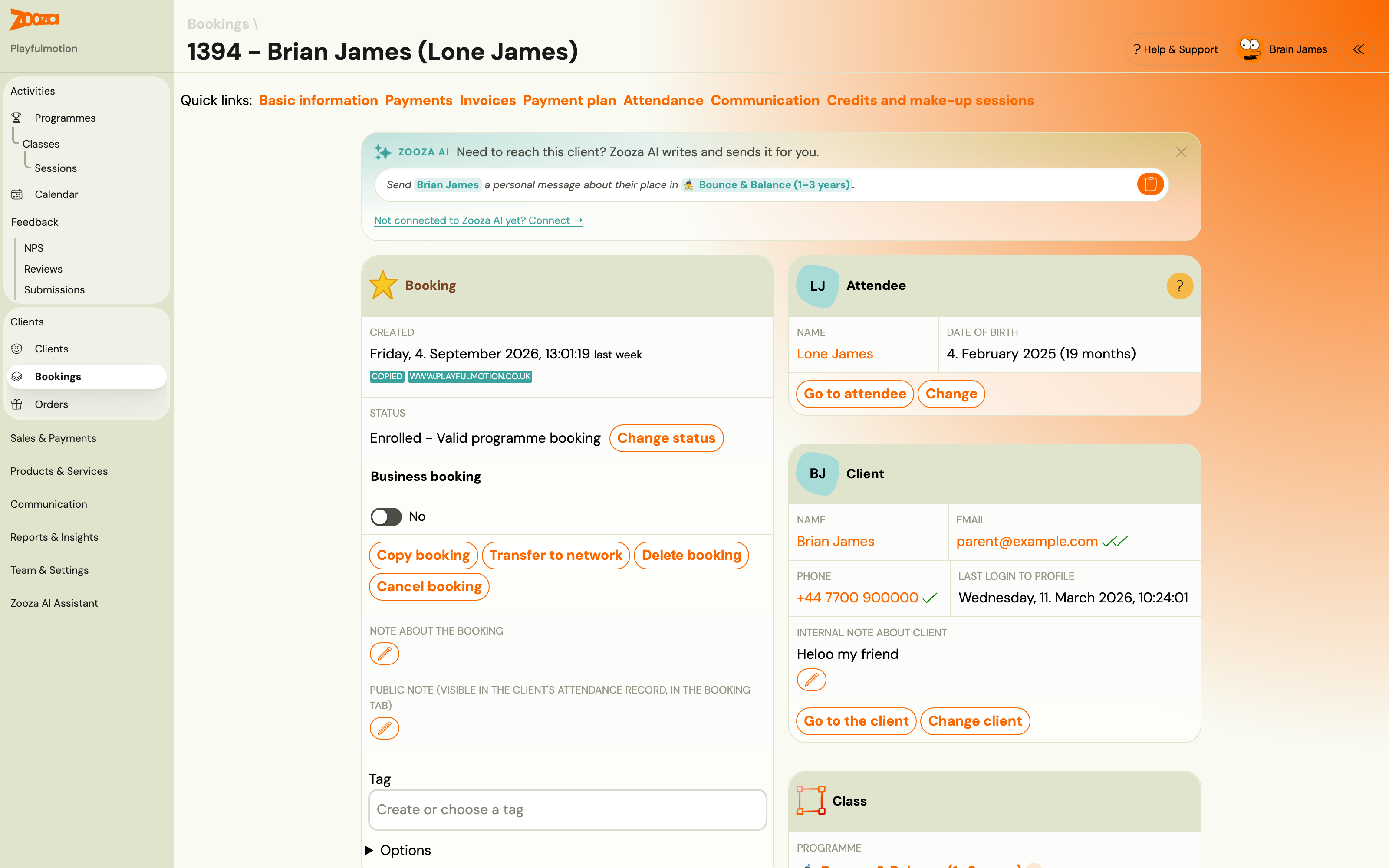Jump to Credits and make-up sessions

930,100
